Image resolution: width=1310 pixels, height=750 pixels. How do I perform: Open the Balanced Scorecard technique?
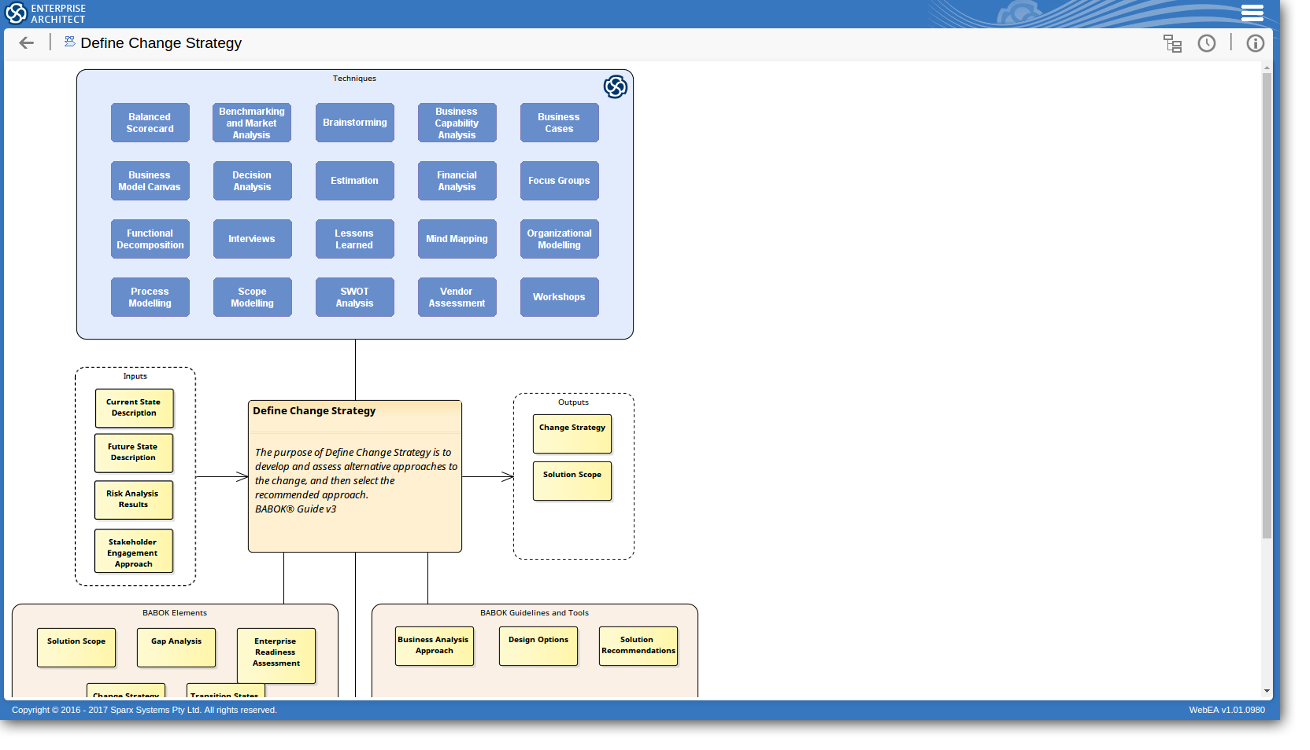point(150,123)
